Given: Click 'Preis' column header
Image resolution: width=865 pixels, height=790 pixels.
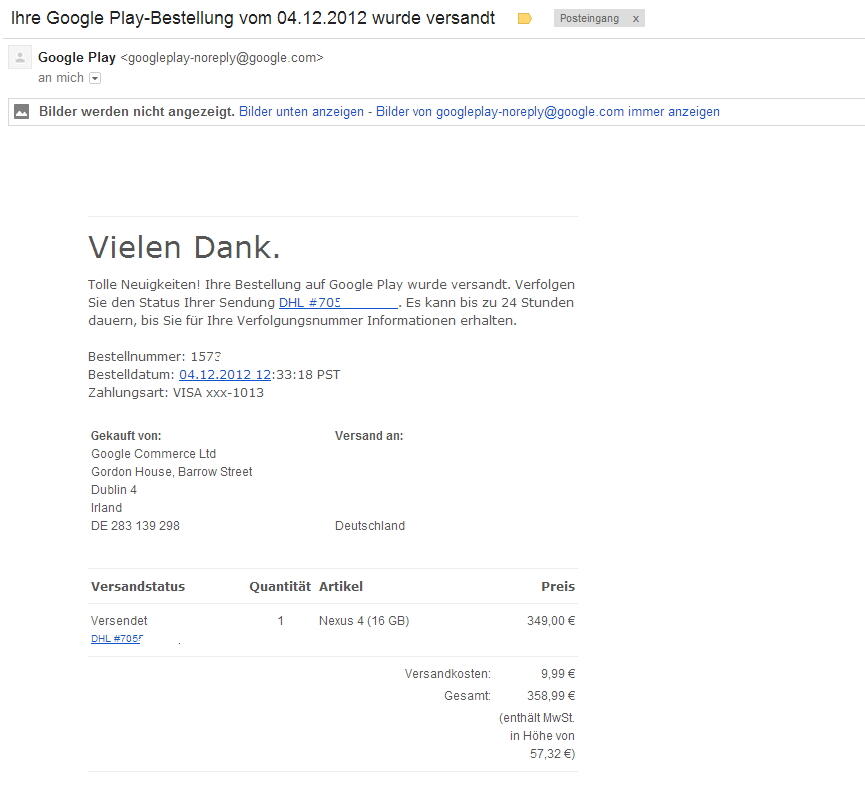Looking at the screenshot, I should tap(558, 586).
